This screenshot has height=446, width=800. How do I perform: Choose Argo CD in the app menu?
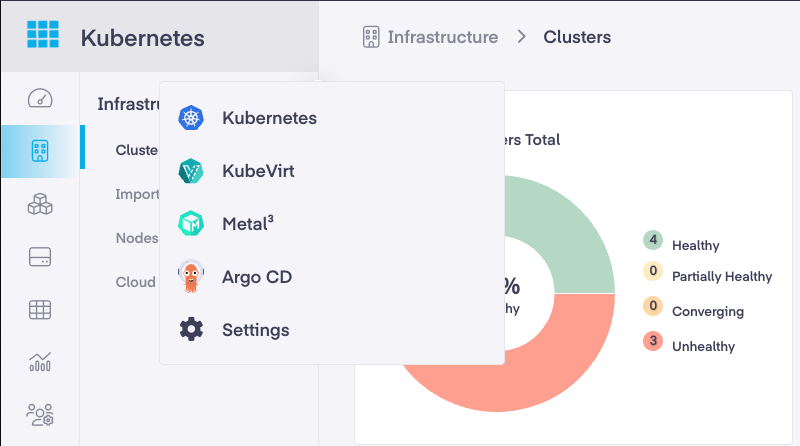[x=332, y=277]
